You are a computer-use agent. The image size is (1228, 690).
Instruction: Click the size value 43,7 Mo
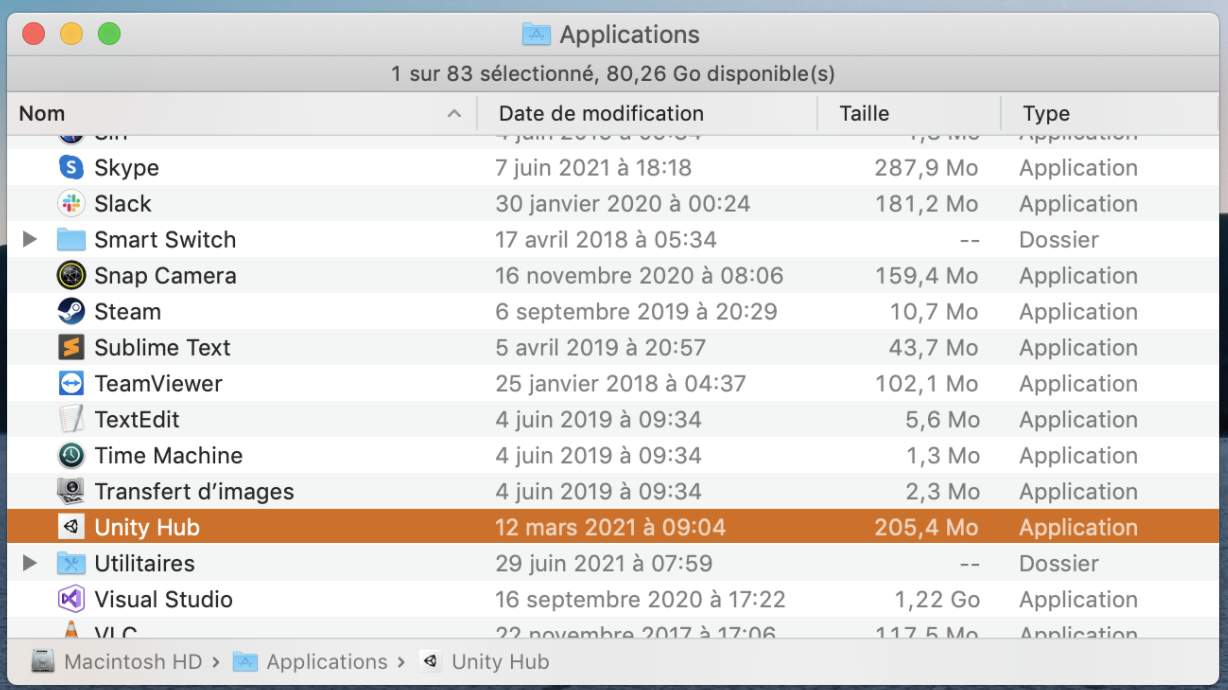(x=934, y=348)
